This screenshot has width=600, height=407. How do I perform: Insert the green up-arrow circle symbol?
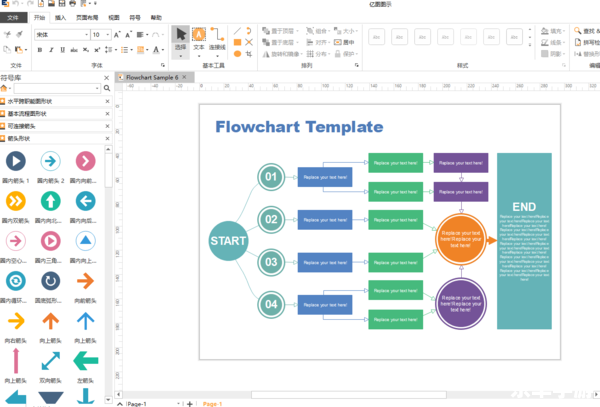51,201
